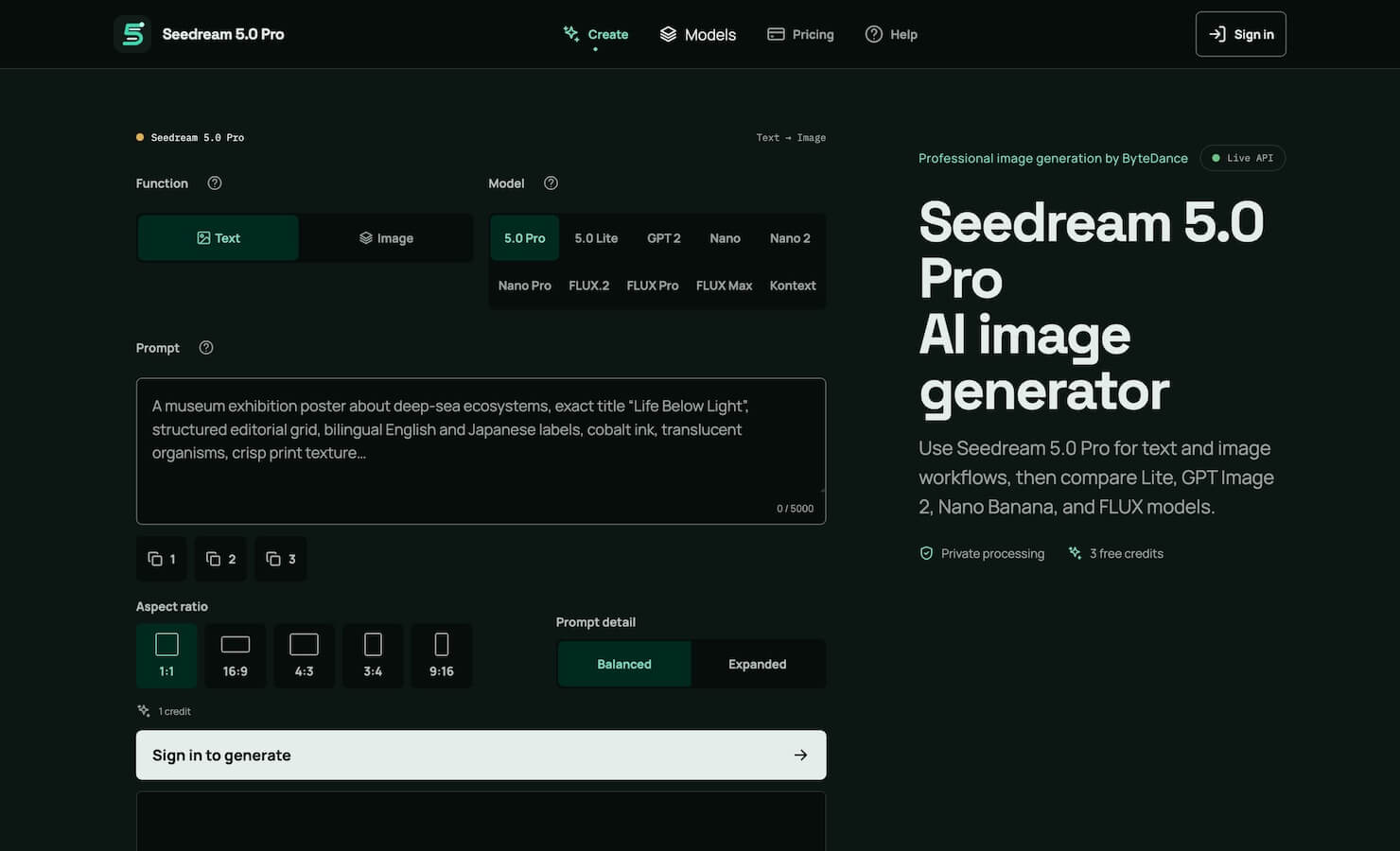Open the Help nav item
This screenshot has height=851, width=1400.
pyautogui.click(x=891, y=34)
